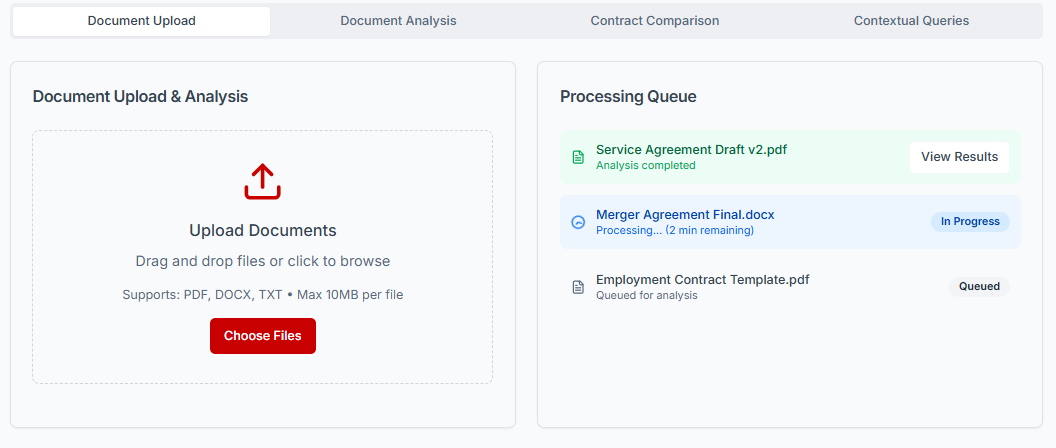The height and width of the screenshot is (448, 1056).
Task: Select the Document Upload tab
Action: 141,21
